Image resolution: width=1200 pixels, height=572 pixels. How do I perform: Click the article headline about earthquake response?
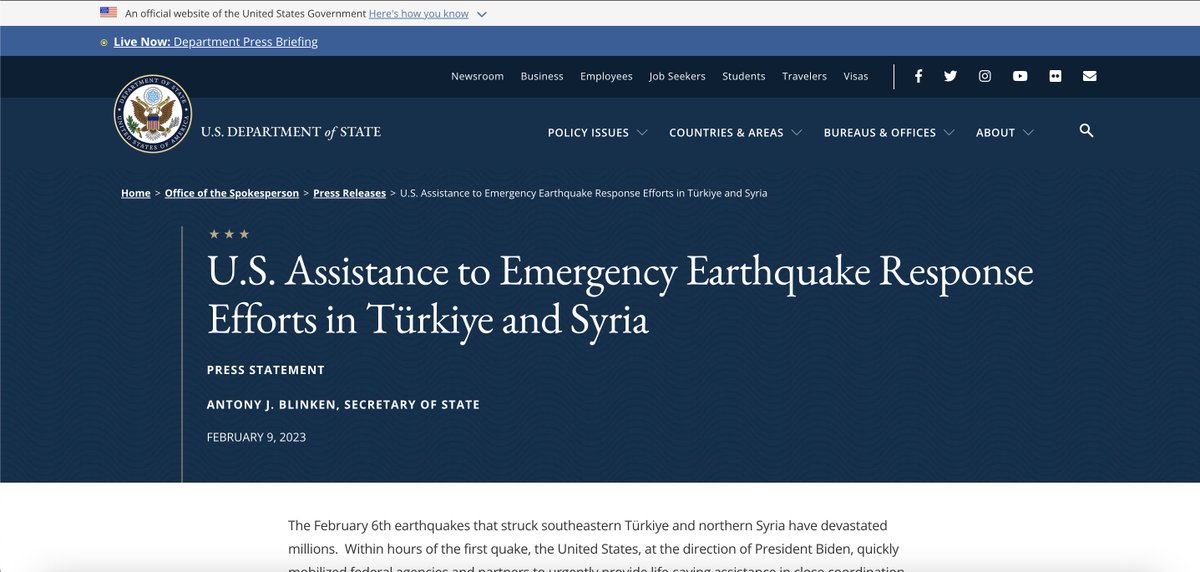[x=620, y=296]
